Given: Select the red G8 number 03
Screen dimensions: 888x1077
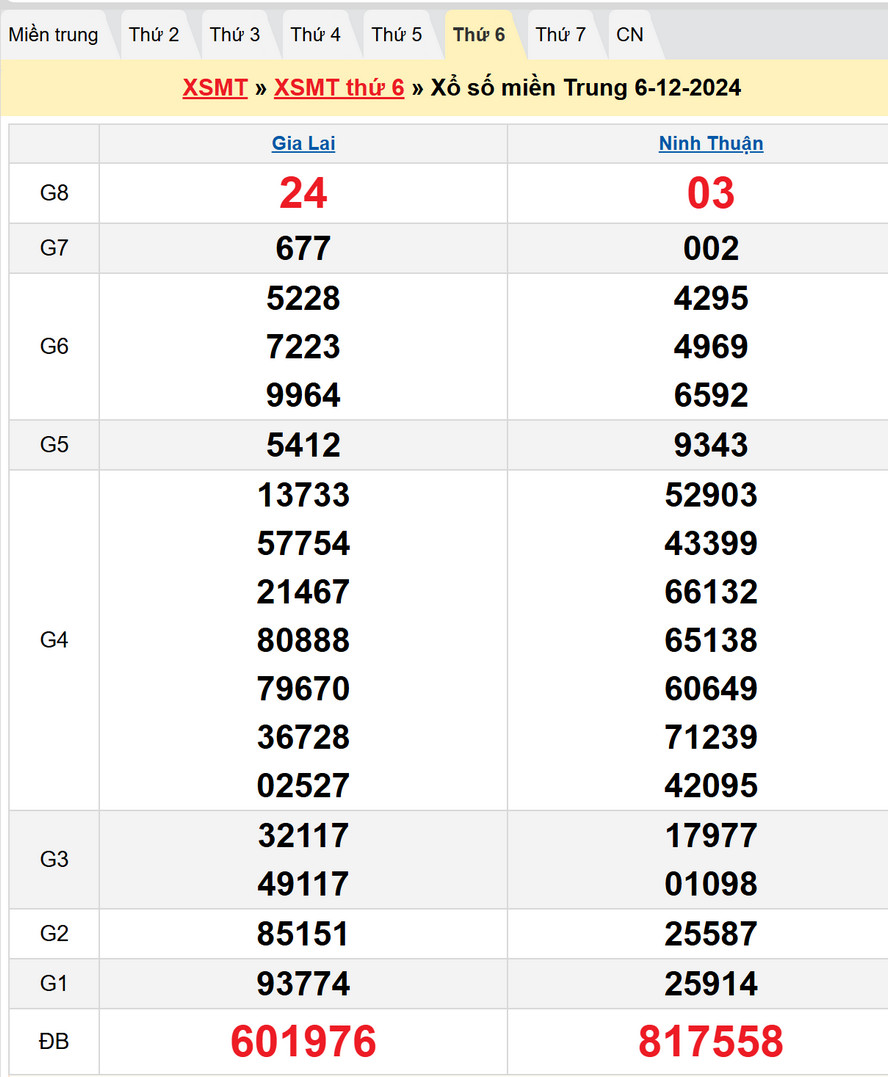Looking at the screenshot, I should point(711,193).
